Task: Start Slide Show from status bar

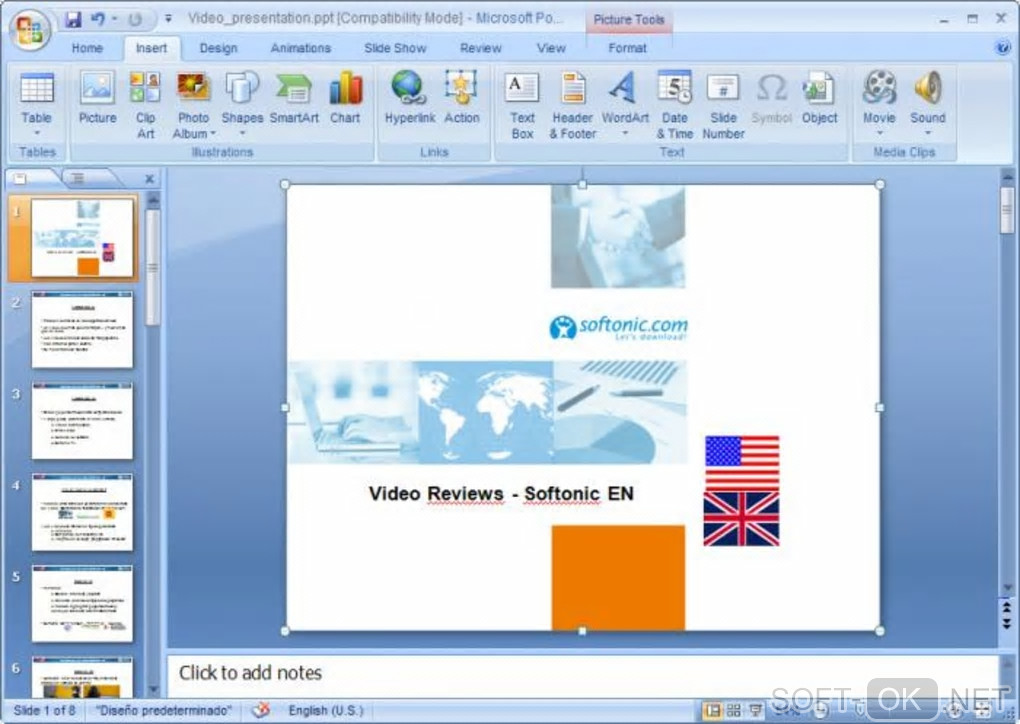Action: pos(755,710)
